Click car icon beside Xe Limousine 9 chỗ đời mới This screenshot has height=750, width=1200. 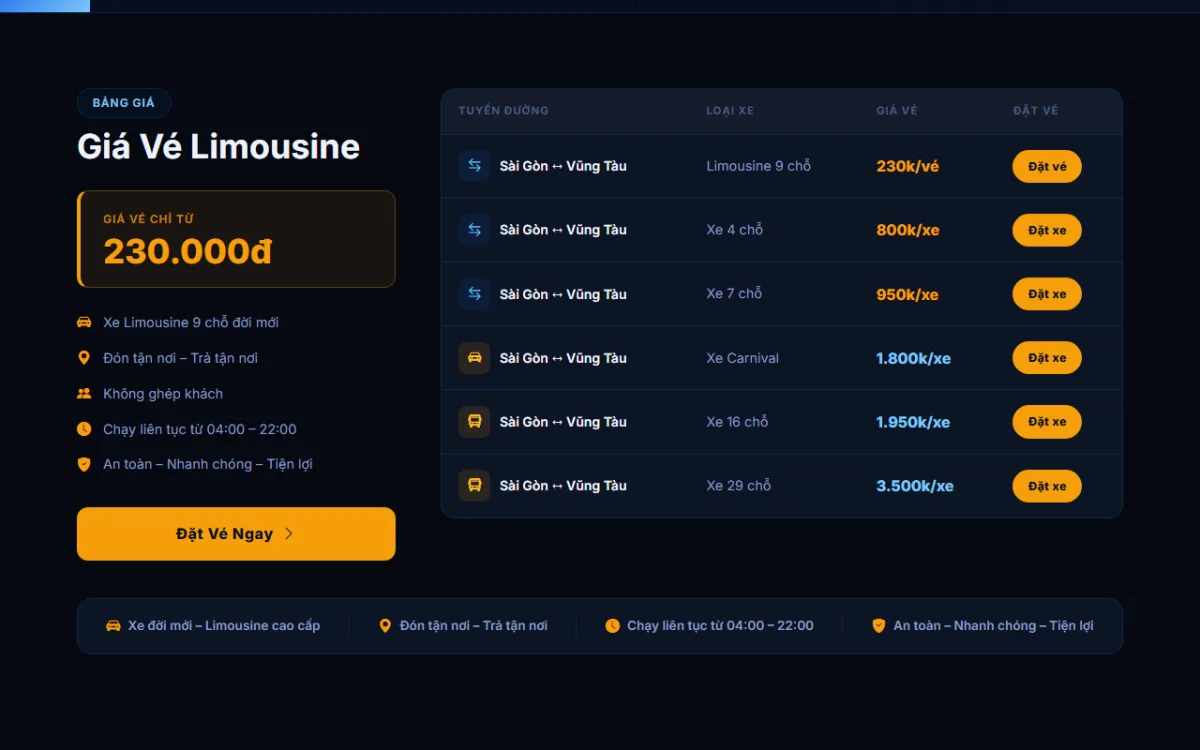pos(84,322)
